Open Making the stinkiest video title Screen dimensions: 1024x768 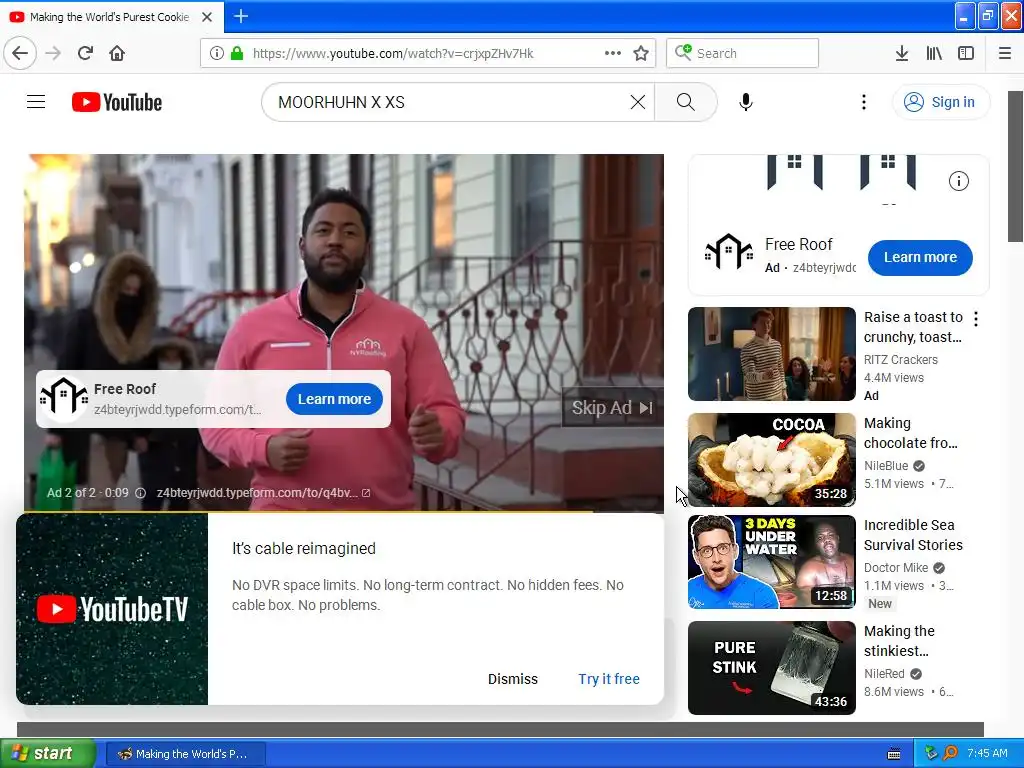[899, 641]
